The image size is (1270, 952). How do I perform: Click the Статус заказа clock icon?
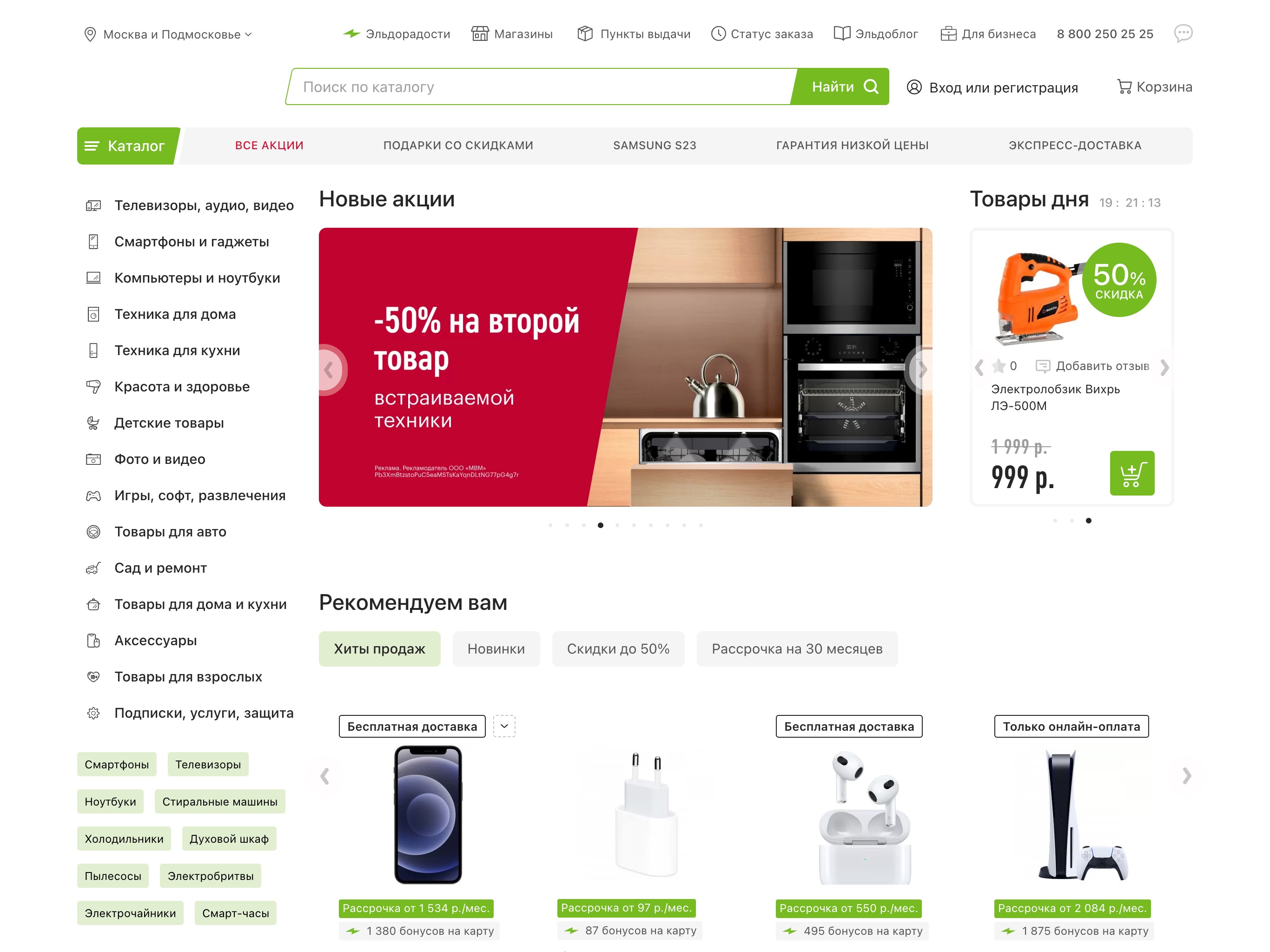[718, 34]
